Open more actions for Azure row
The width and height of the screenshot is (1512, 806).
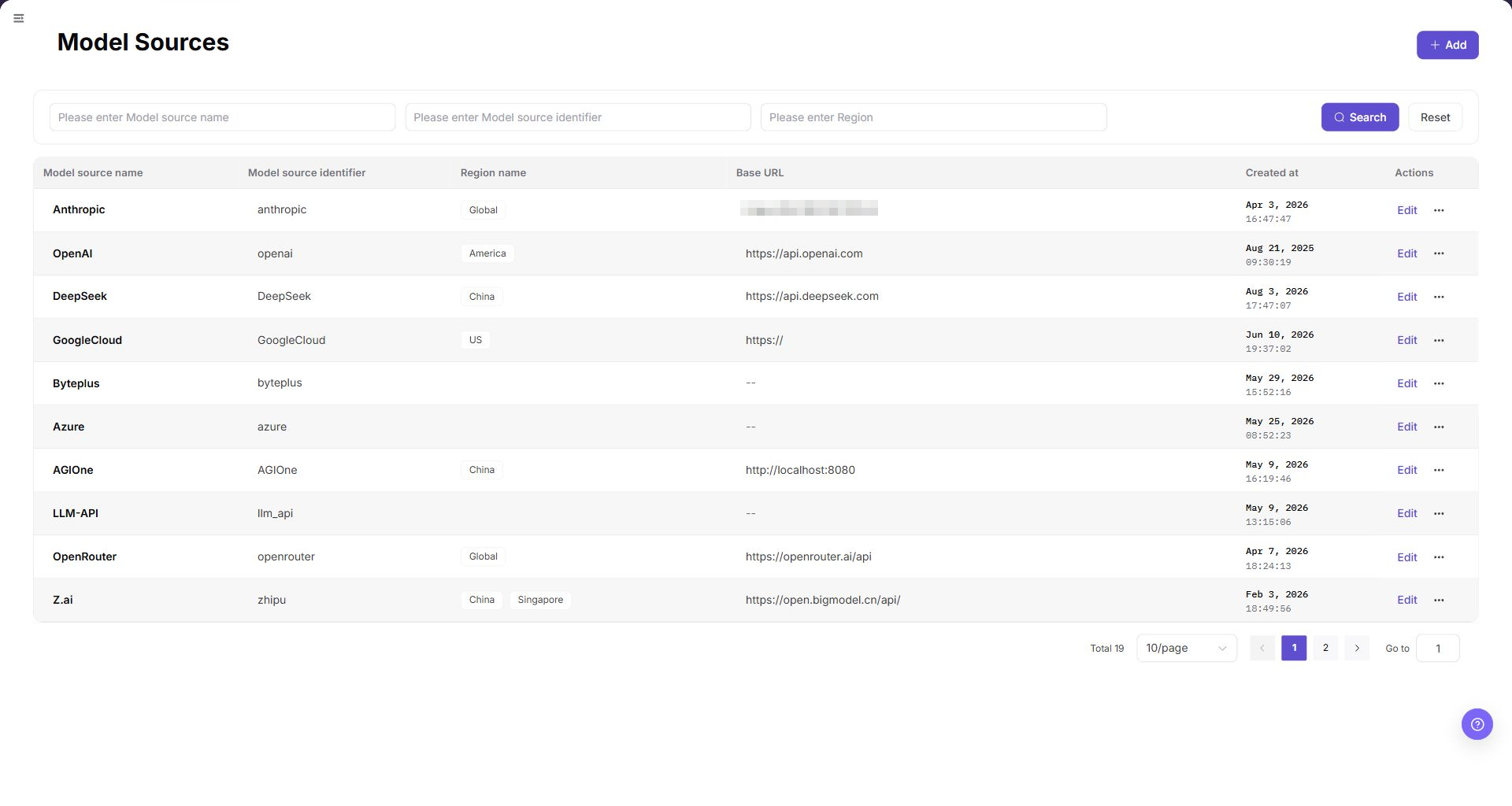1439,427
